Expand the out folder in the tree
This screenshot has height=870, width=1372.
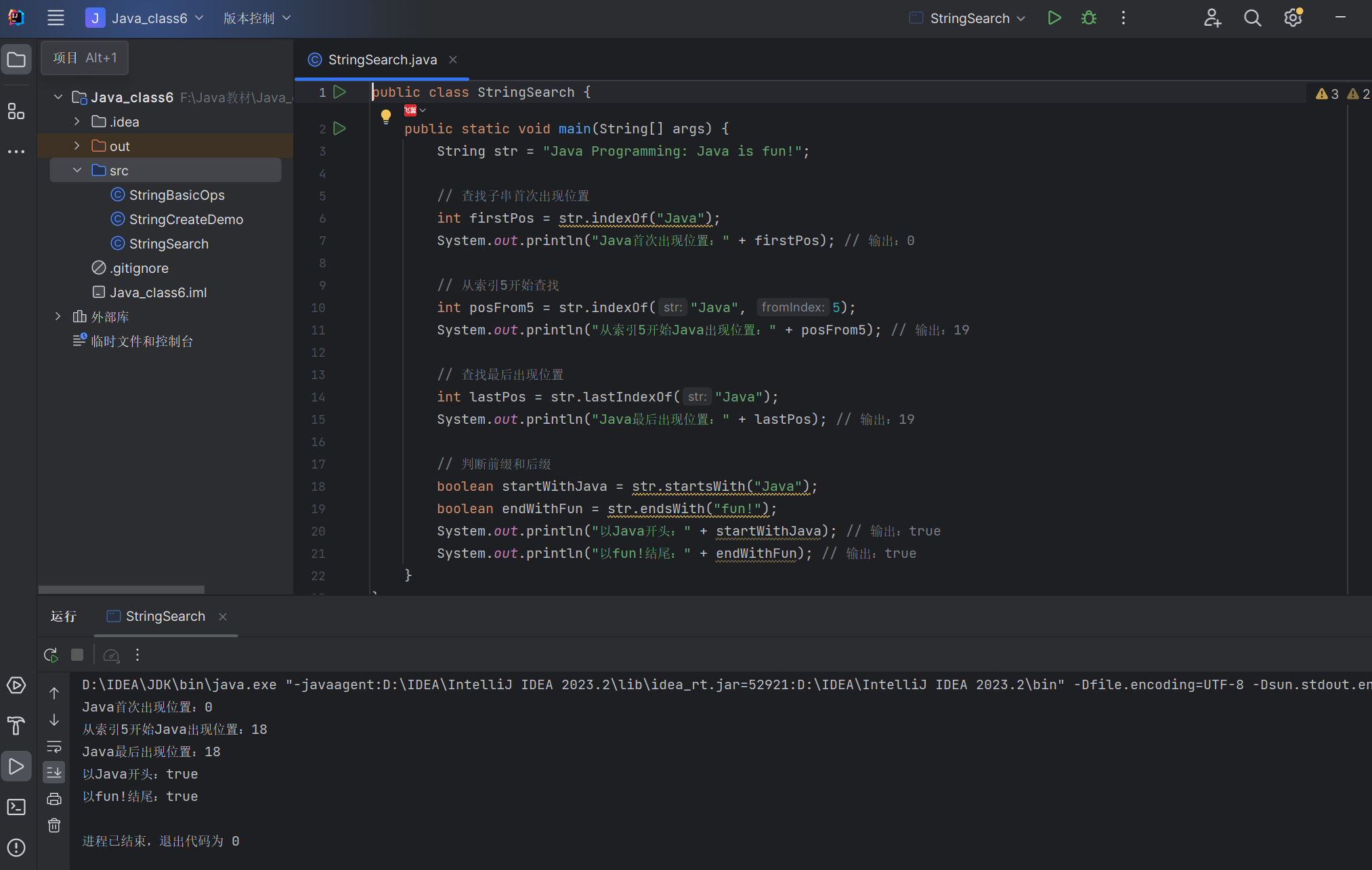coord(77,146)
